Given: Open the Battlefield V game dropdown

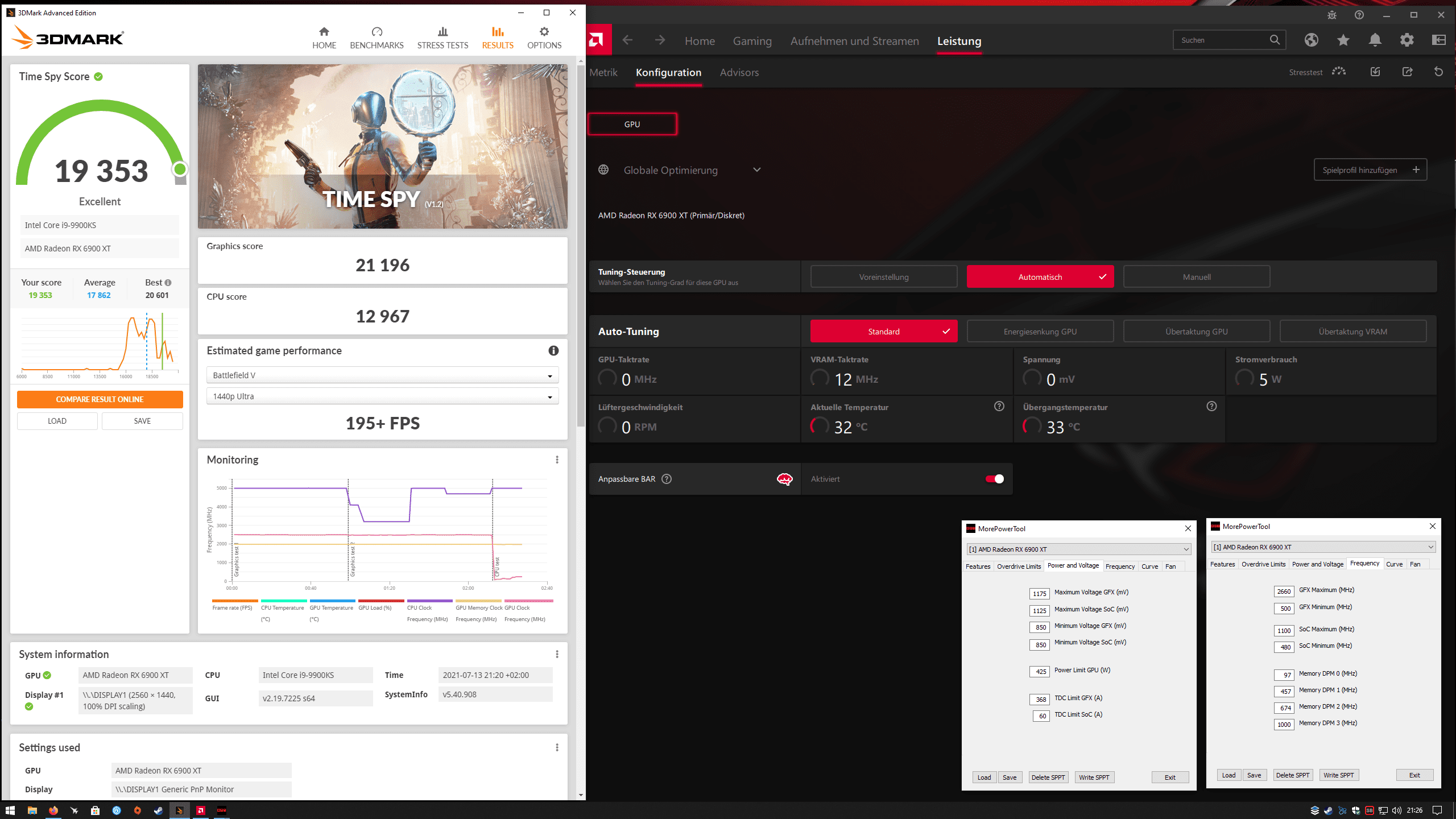Looking at the screenshot, I should [382, 375].
